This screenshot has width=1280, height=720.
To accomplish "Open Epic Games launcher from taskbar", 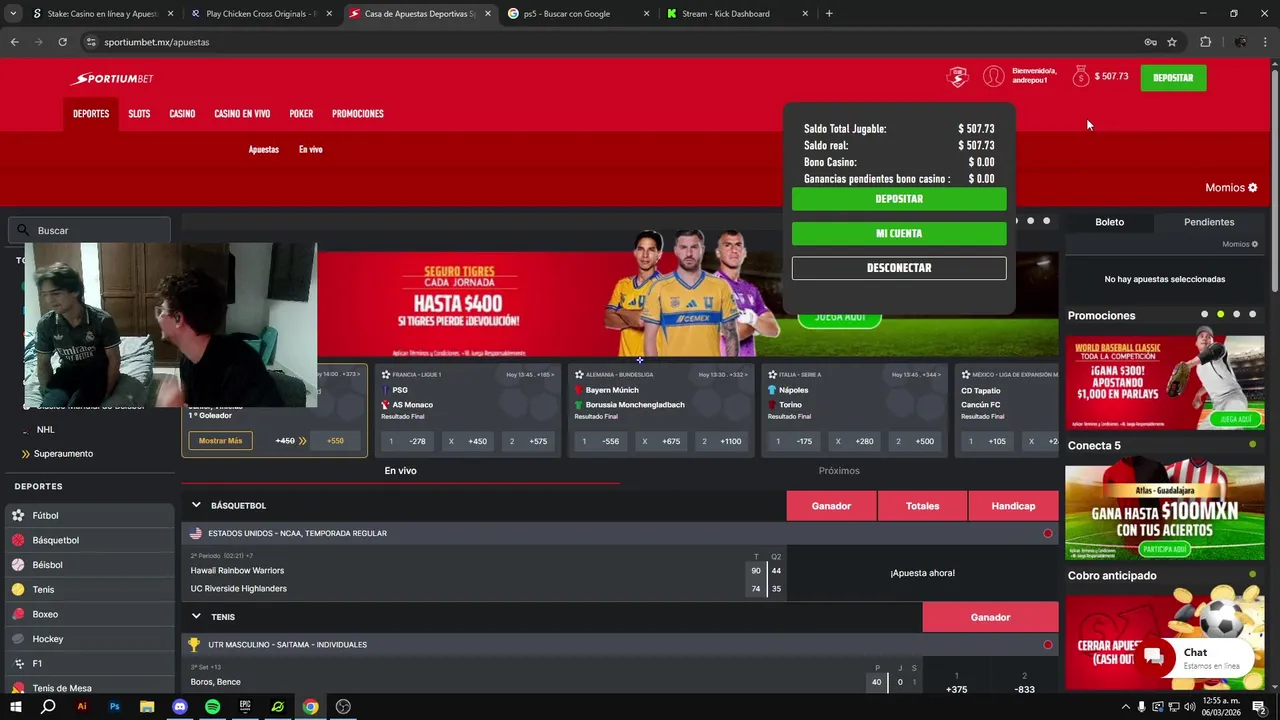I will coord(245,706).
